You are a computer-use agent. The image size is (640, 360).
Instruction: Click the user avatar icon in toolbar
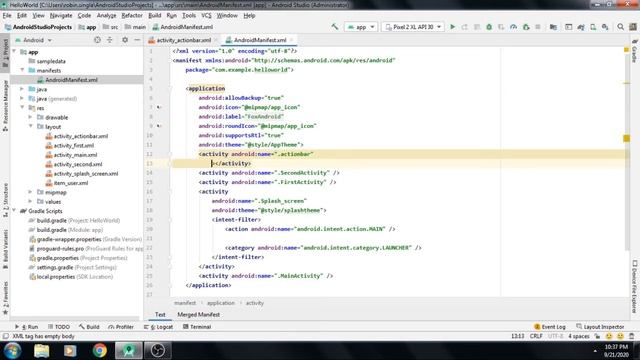click(x=633, y=27)
